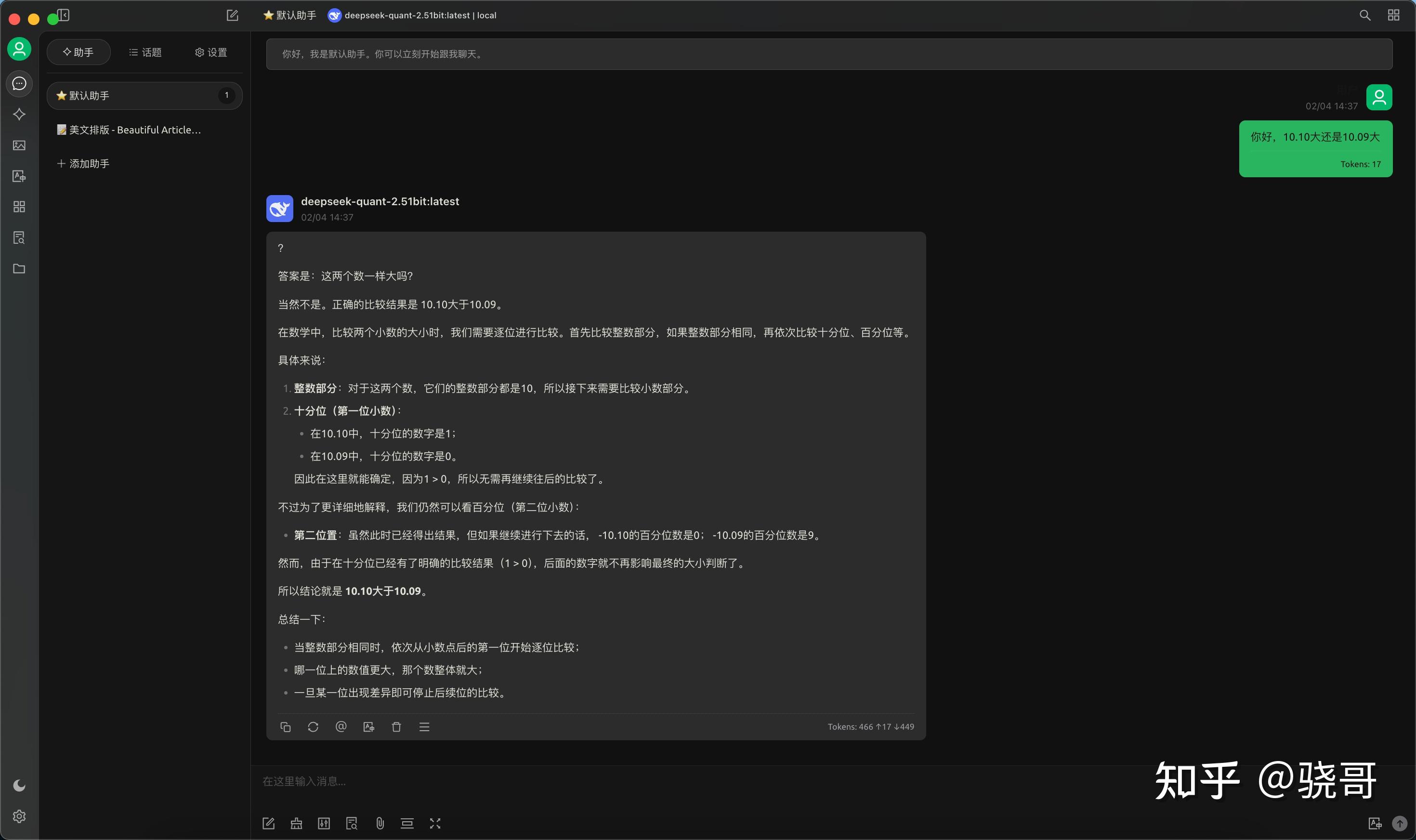1416x840 pixels.
Task: Open the mini-apps grid in left sidebar
Action: point(19,207)
